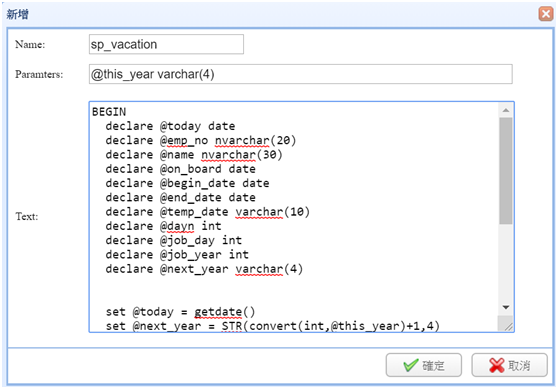Click the scrollbar up arrow in Text area
Screen dimensions: 558x389
point(506,111)
